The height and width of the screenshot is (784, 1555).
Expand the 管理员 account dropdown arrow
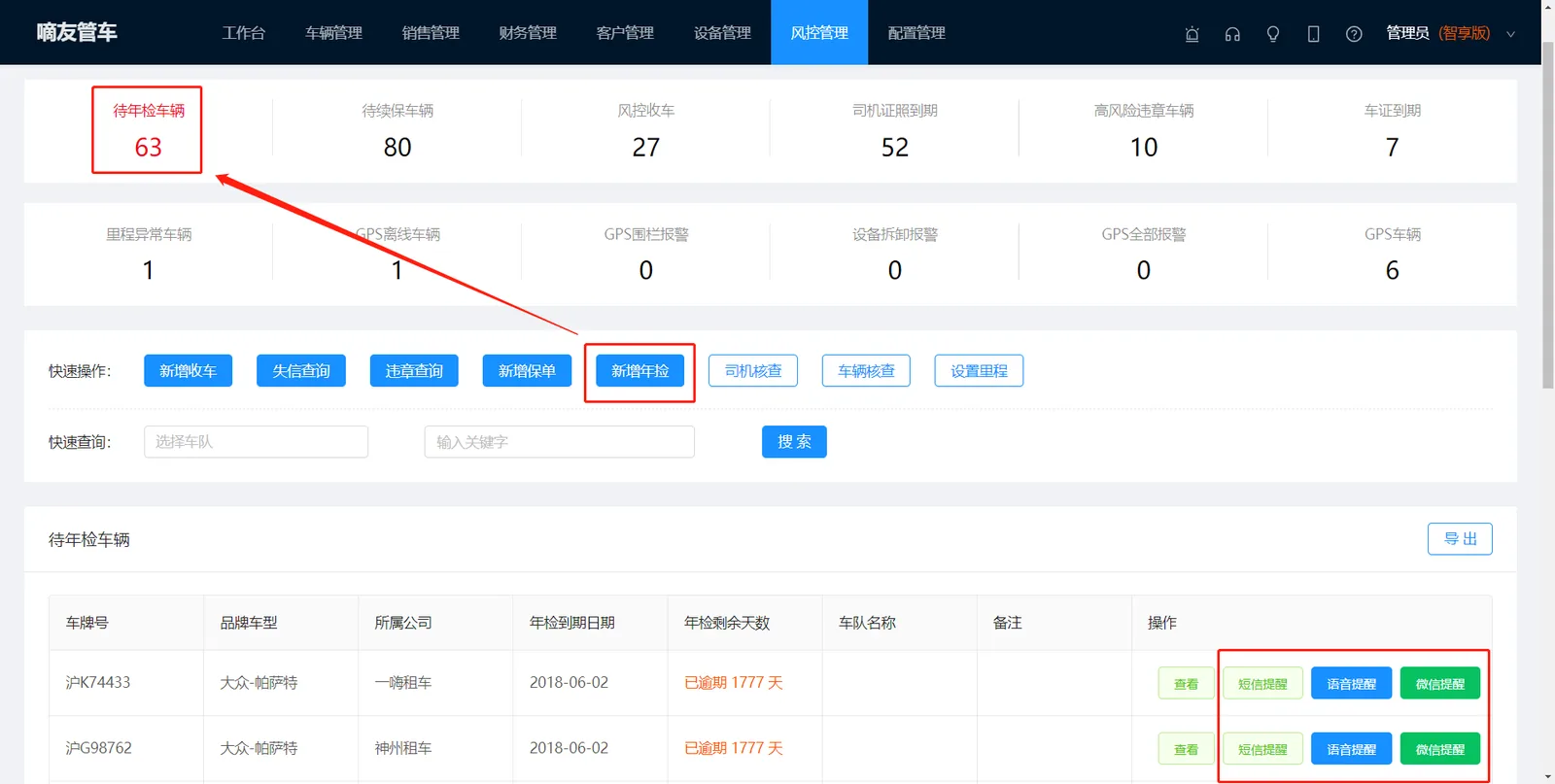(1510, 34)
